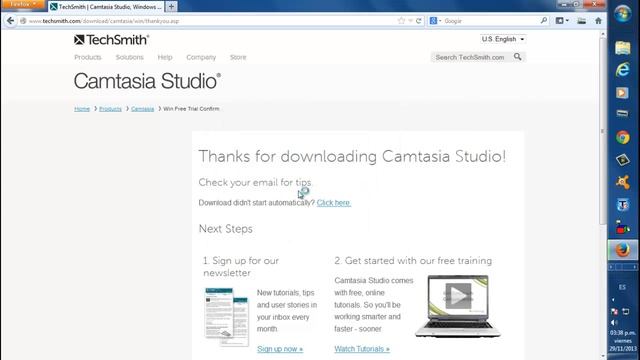
Task: Open the Products navigation menu
Action: (x=88, y=57)
